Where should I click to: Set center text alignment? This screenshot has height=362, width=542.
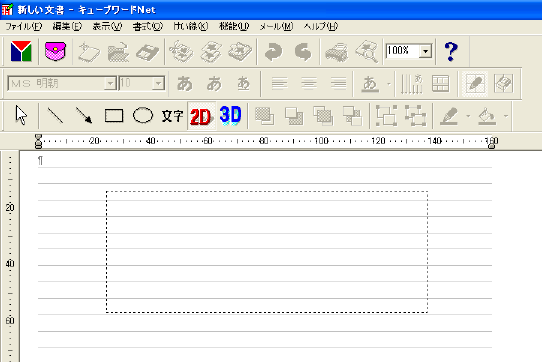click(309, 84)
